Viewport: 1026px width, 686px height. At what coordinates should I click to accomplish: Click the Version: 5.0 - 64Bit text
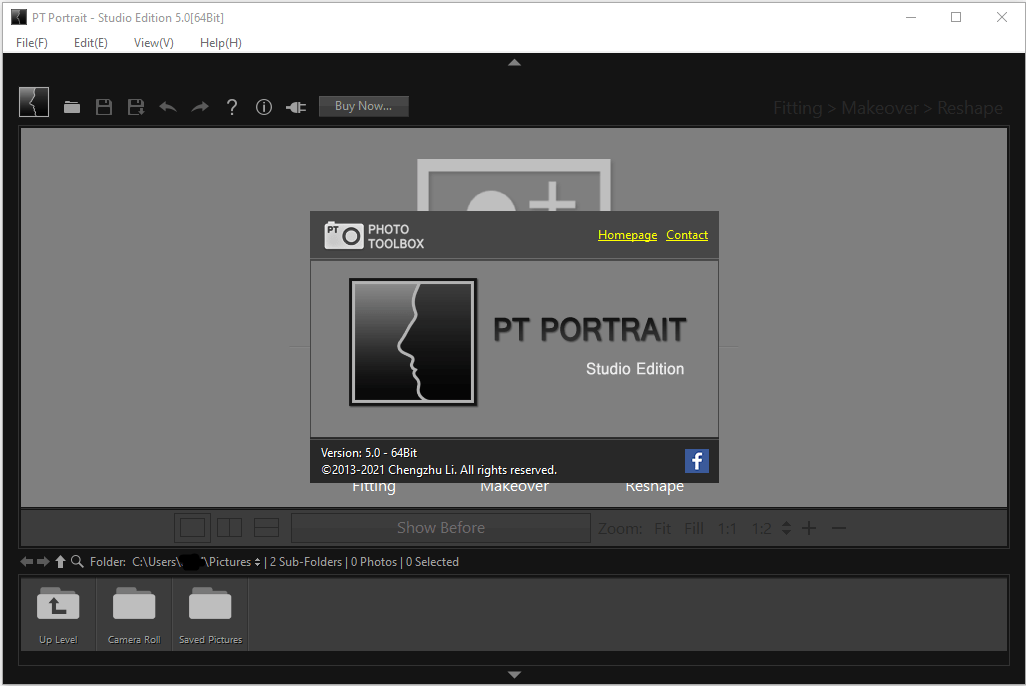[369, 453]
